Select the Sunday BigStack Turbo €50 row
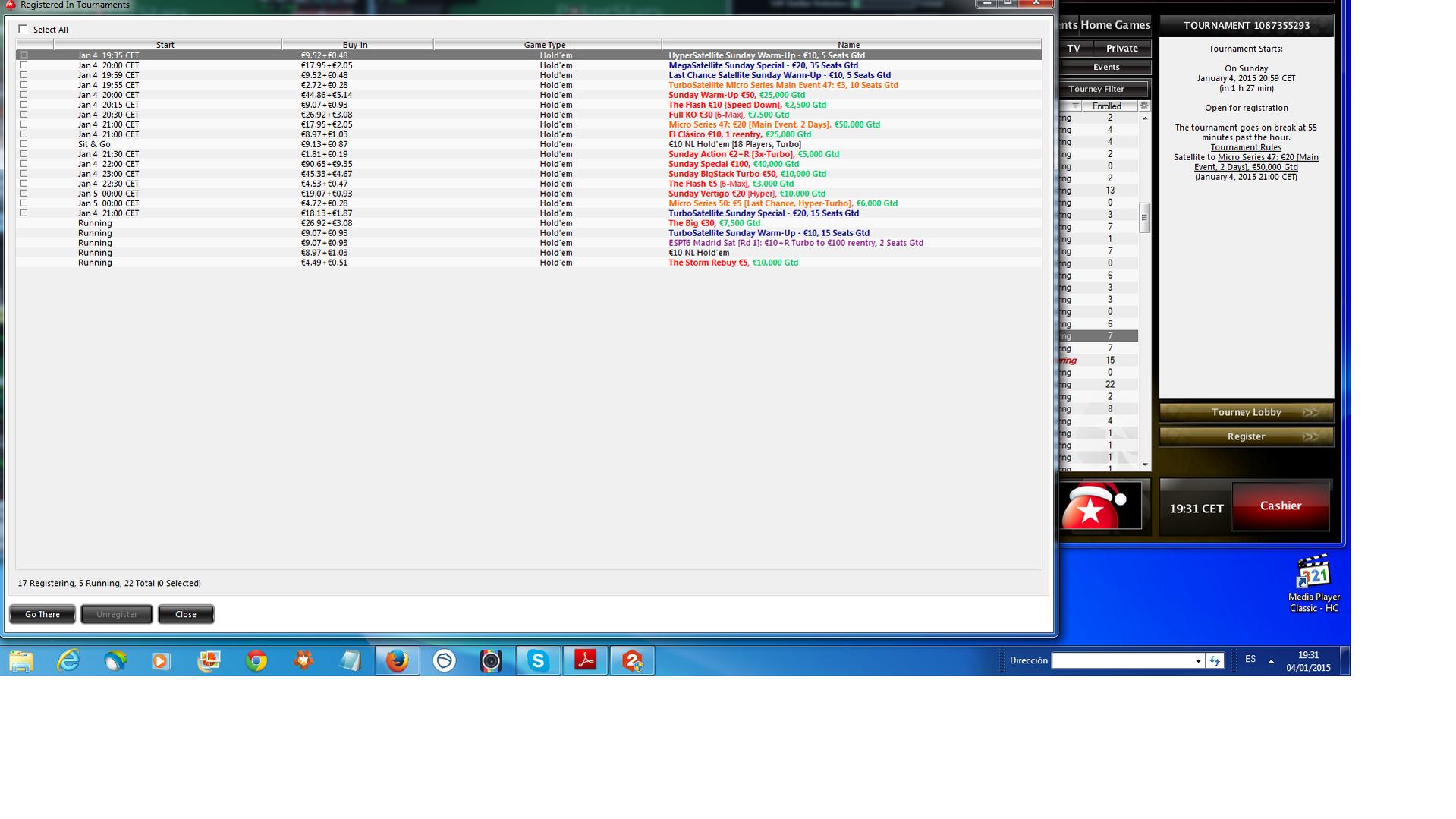 tap(529, 174)
